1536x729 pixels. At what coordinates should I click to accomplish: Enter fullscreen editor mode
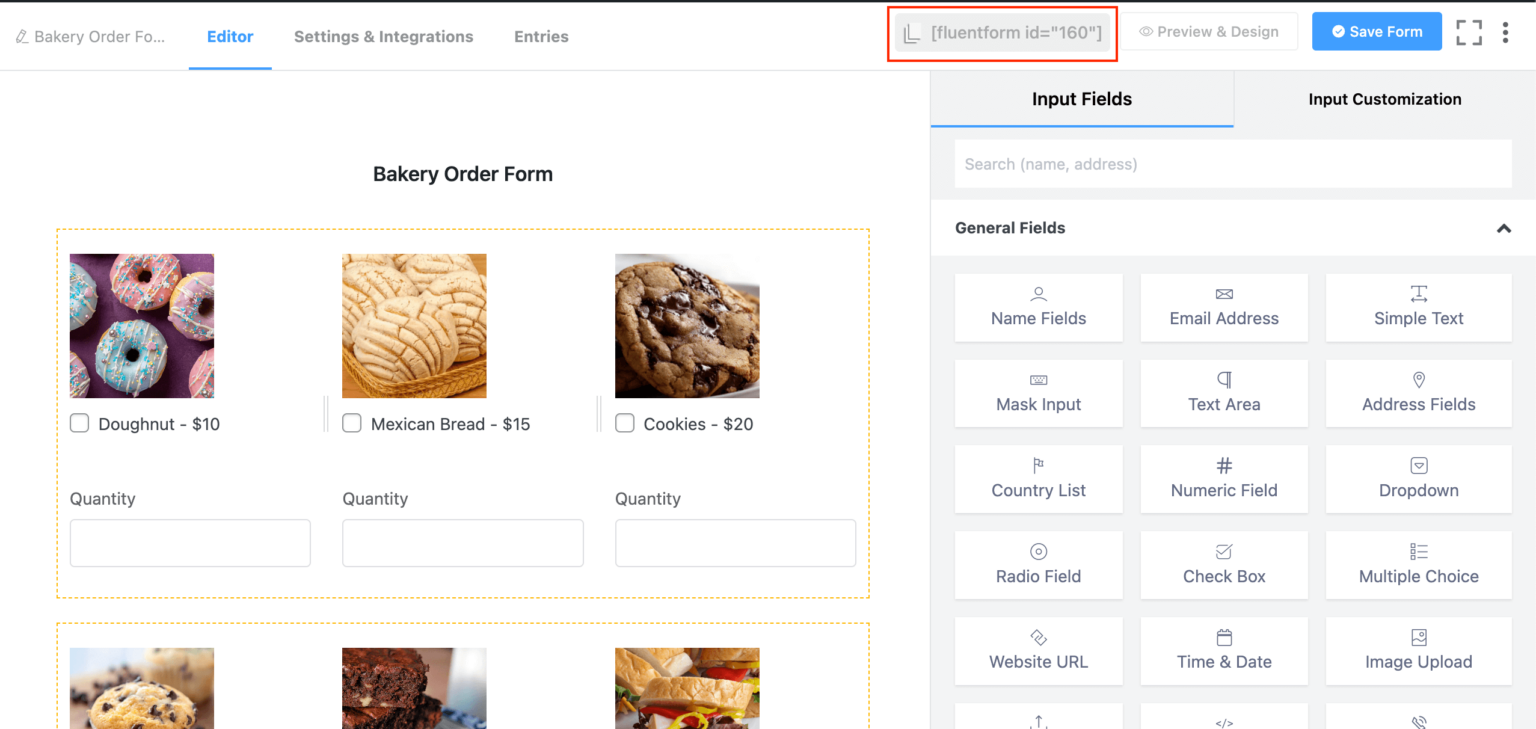(x=1469, y=31)
